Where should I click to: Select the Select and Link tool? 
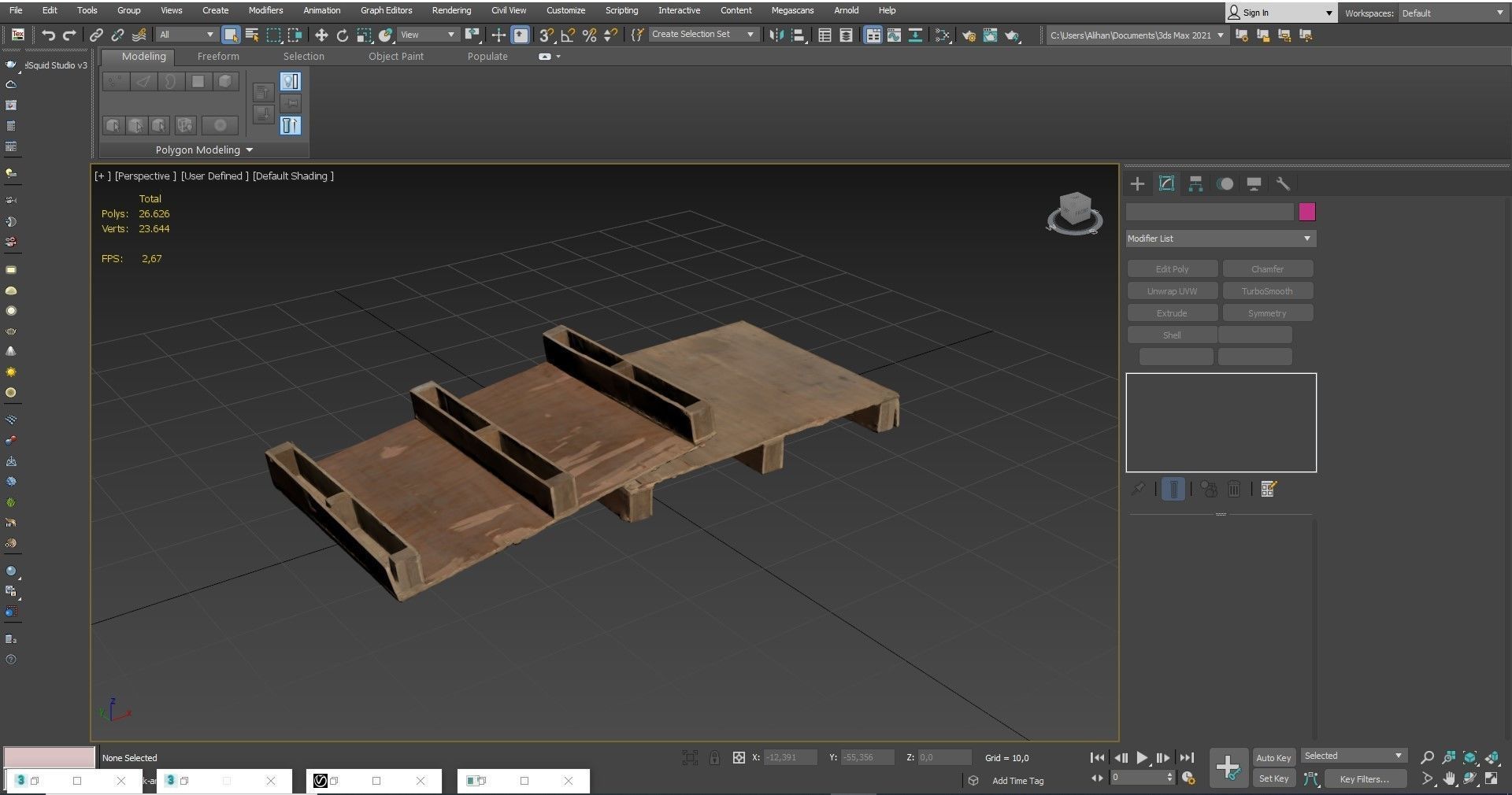96,35
